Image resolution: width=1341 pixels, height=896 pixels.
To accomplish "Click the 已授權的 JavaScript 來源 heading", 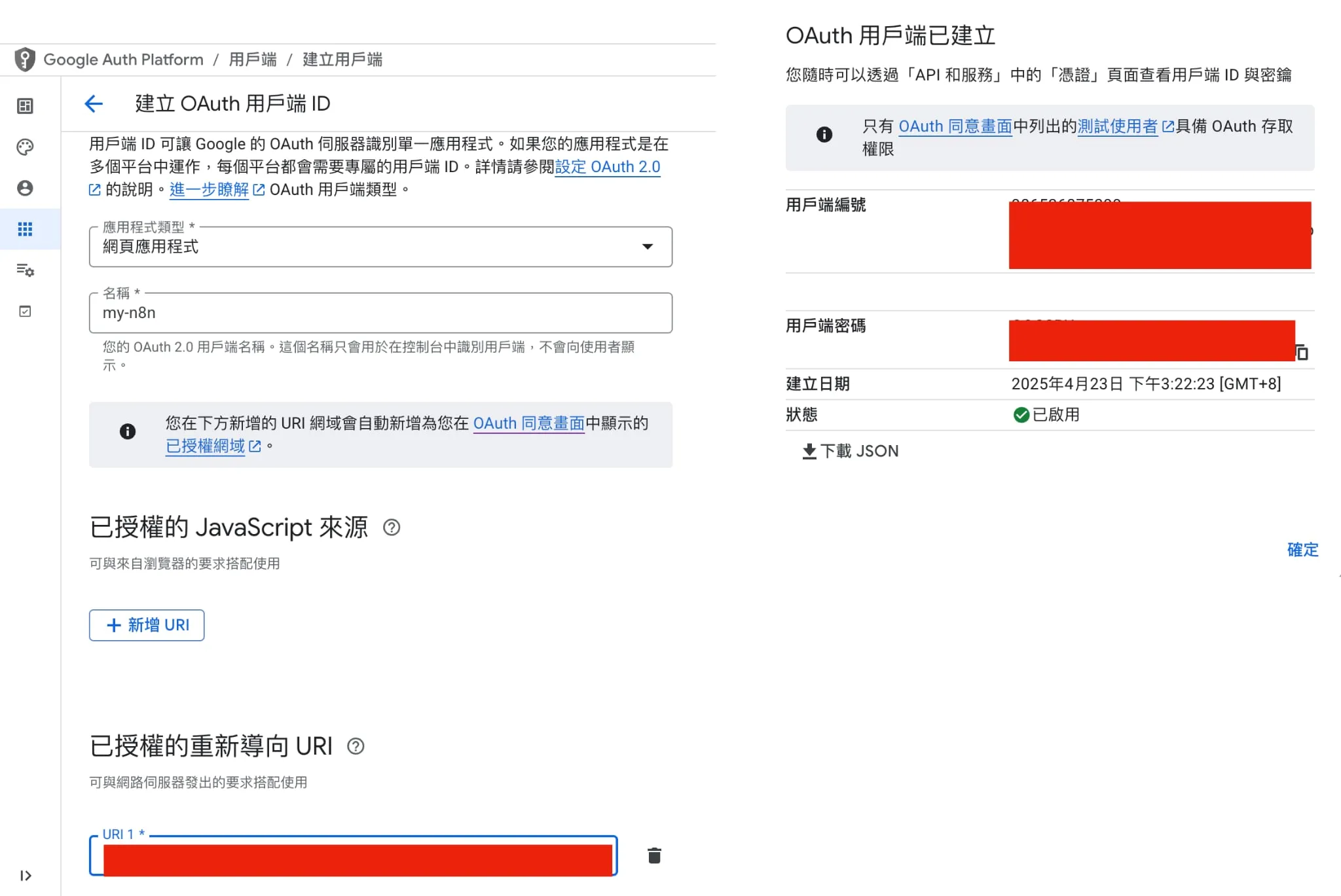I will tap(229, 528).
